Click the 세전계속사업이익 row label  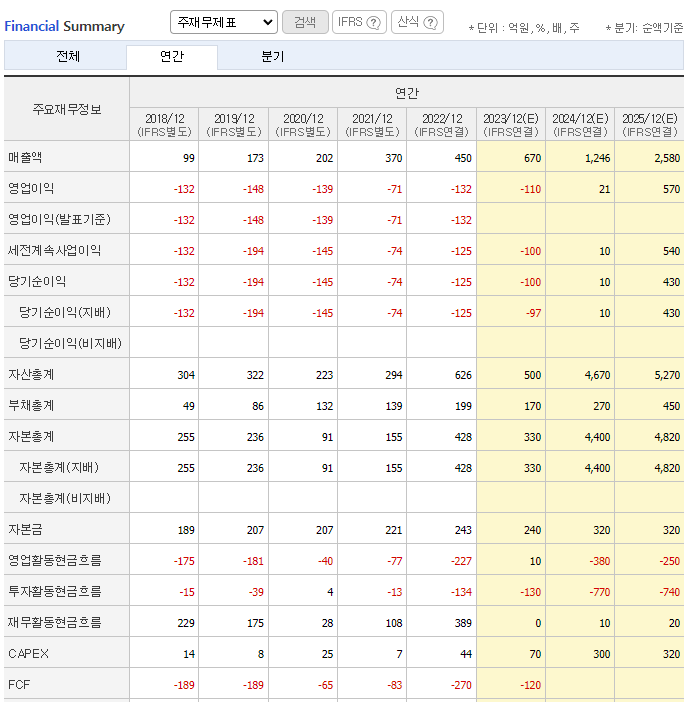(x=54, y=250)
